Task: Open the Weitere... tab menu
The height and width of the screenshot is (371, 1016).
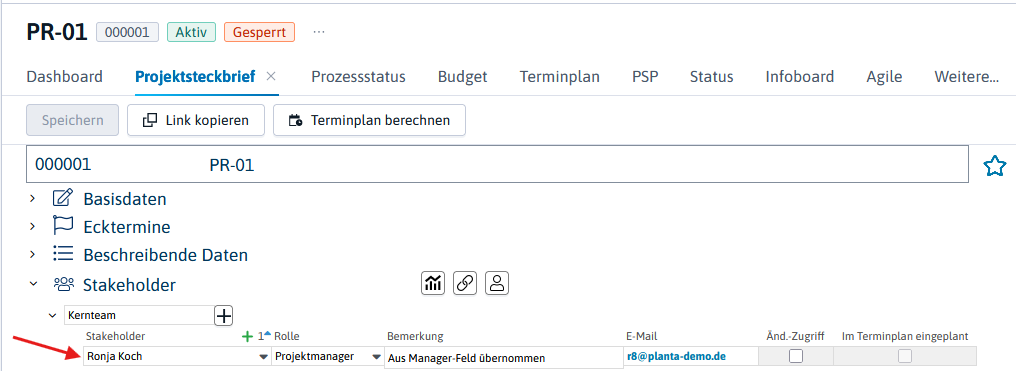Action: (966, 76)
